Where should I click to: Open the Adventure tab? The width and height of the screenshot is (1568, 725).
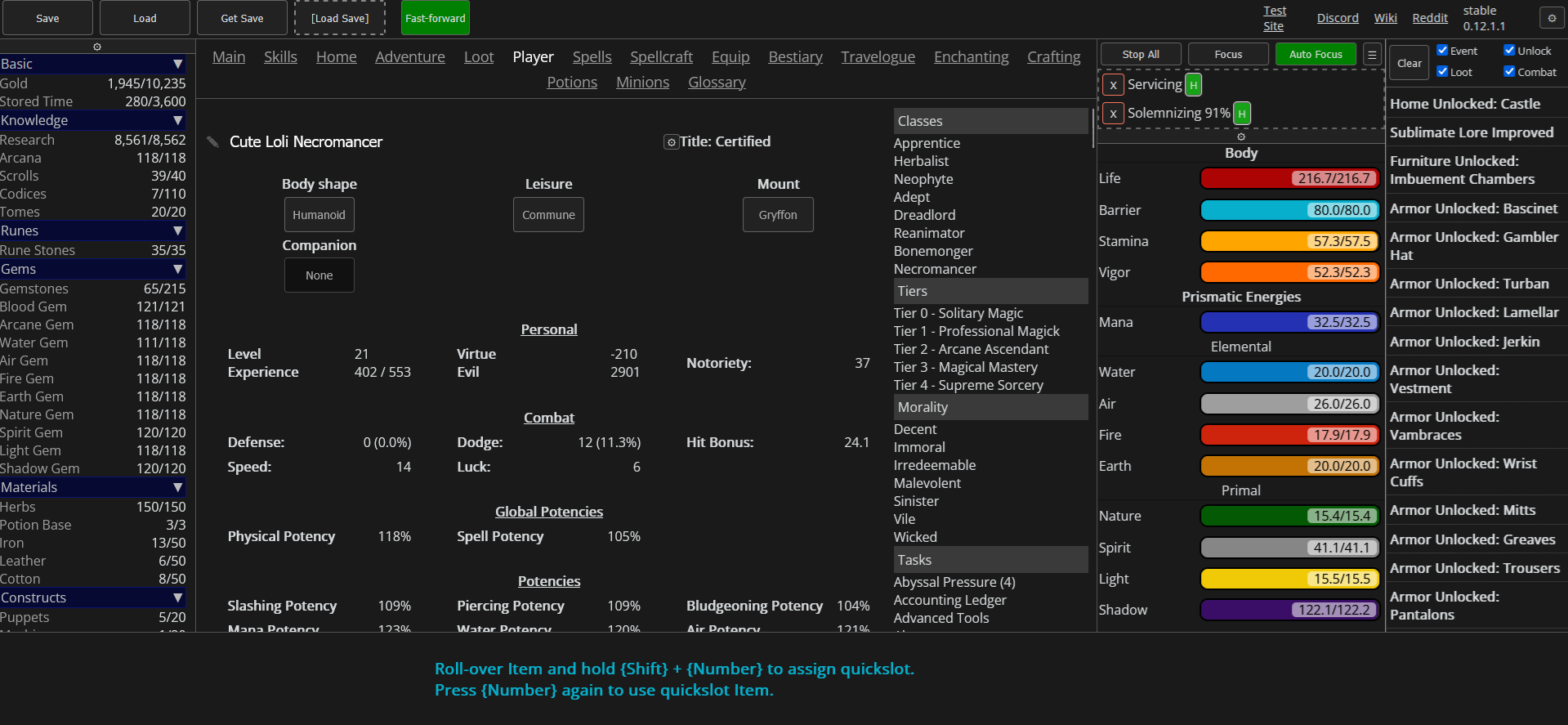point(410,57)
